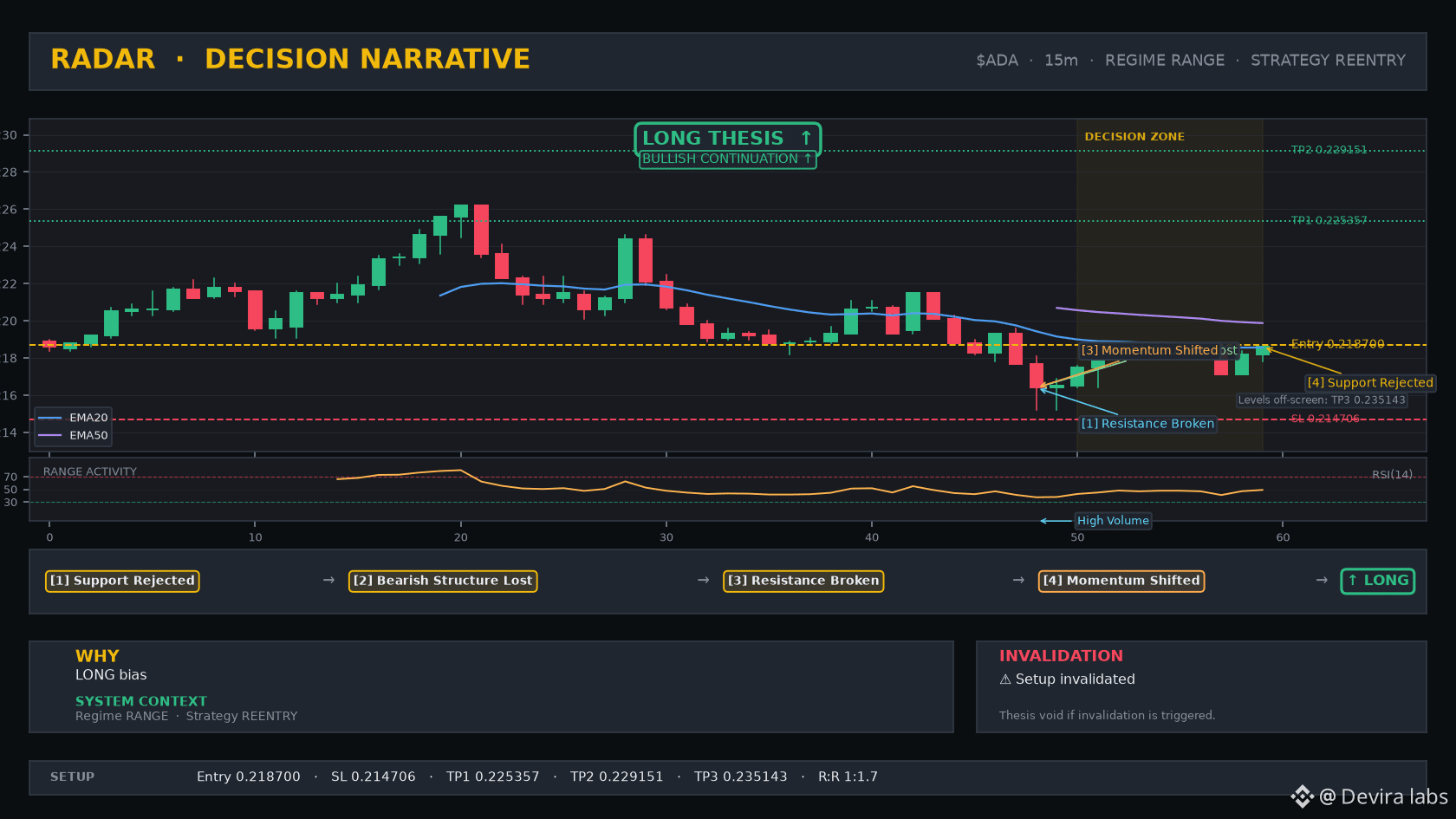Click the SL 0.214706 stop level label
Viewport: 1456px width, 819px height.
click(1325, 419)
